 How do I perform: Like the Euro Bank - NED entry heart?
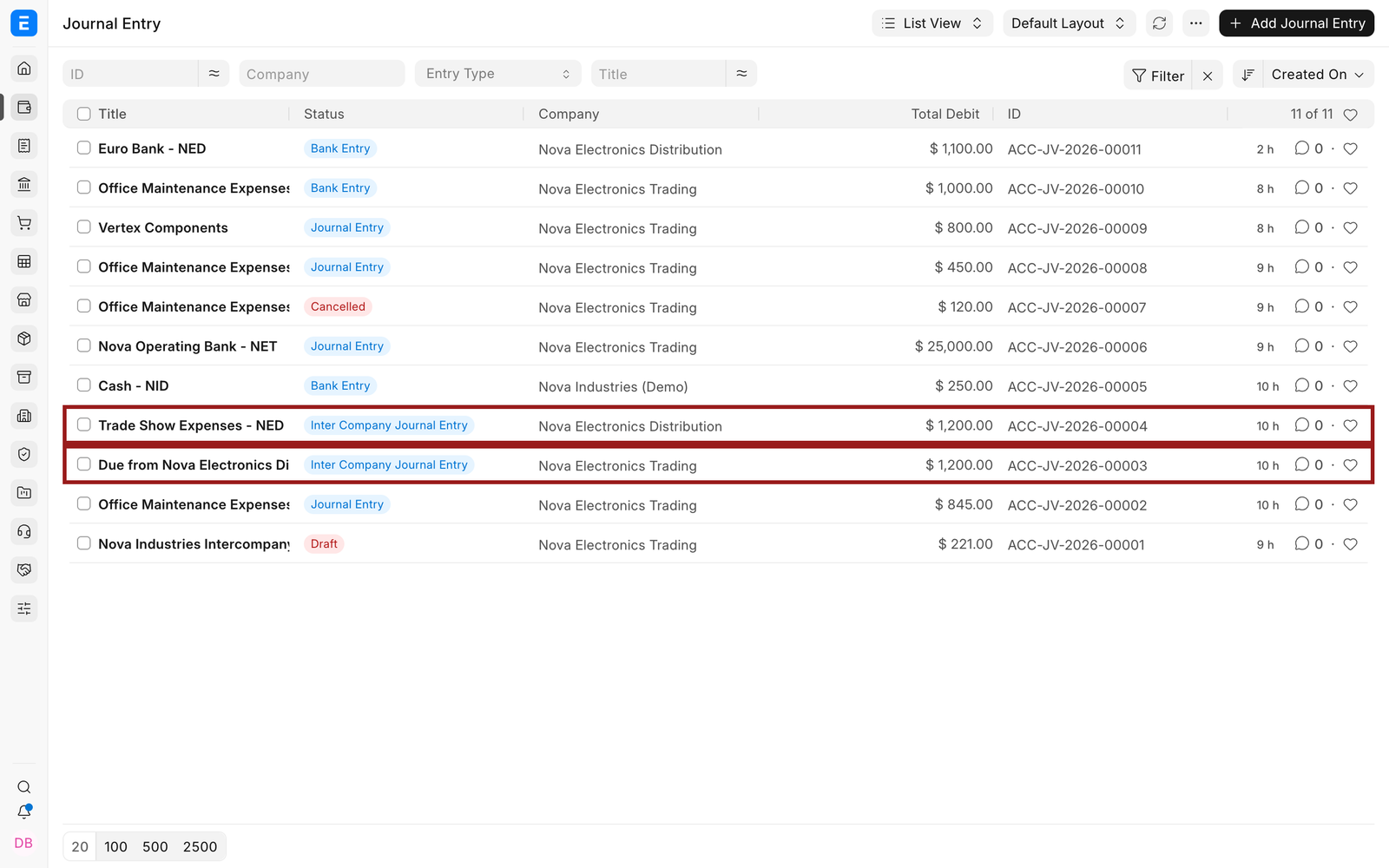(1351, 148)
